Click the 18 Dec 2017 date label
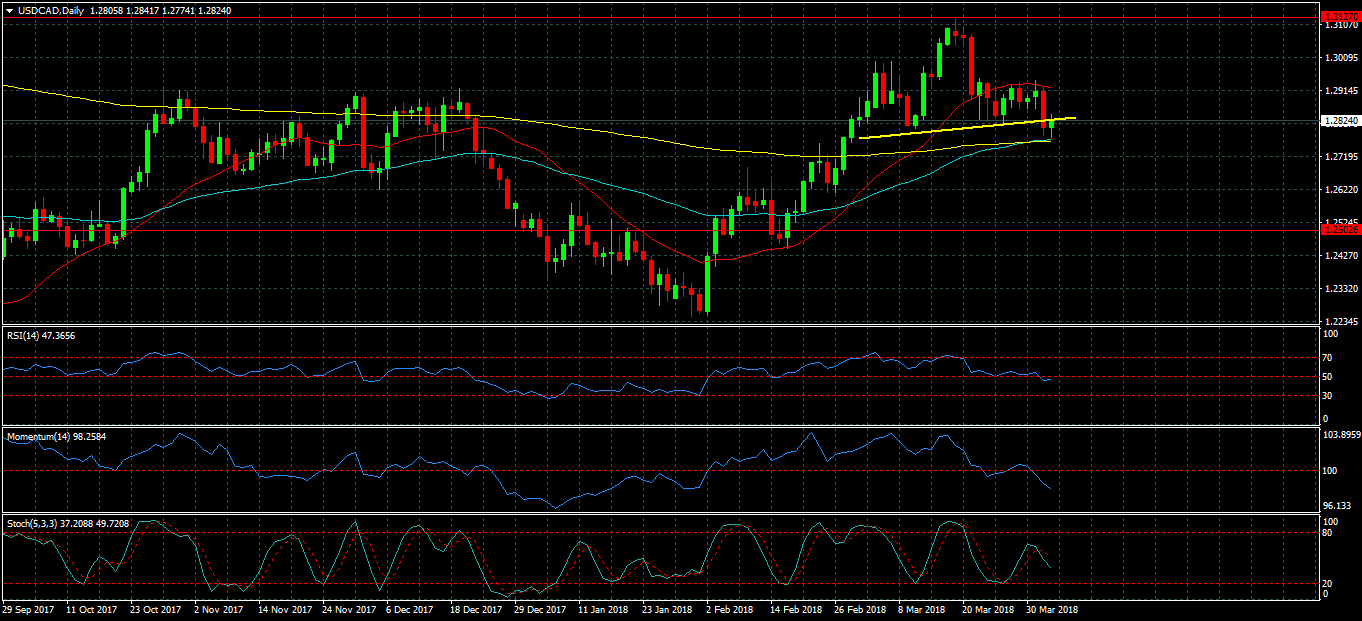1362x621 pixels. click(x=476, y=609)
